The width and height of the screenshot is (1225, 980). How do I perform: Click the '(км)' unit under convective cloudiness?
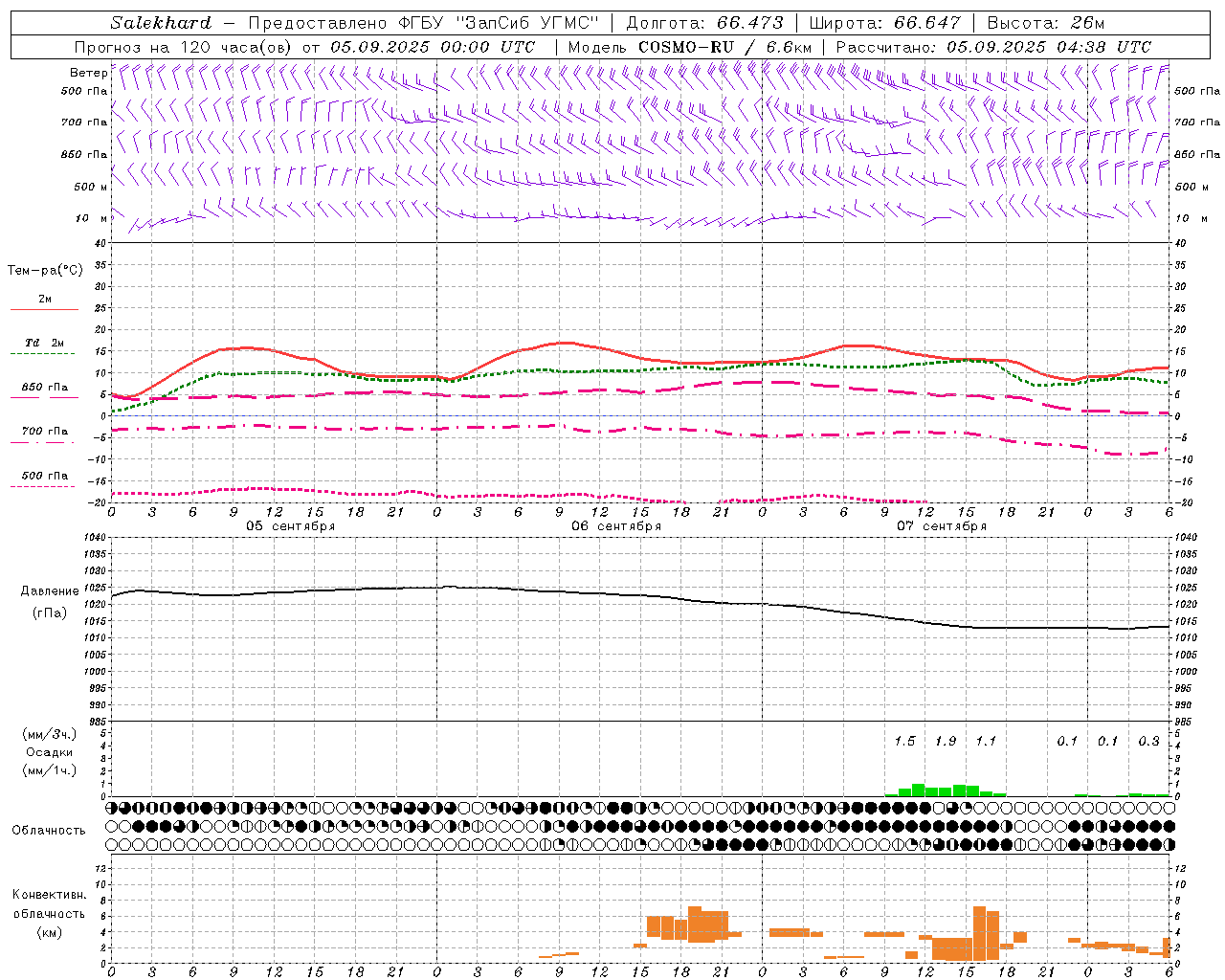pos(50,932)
